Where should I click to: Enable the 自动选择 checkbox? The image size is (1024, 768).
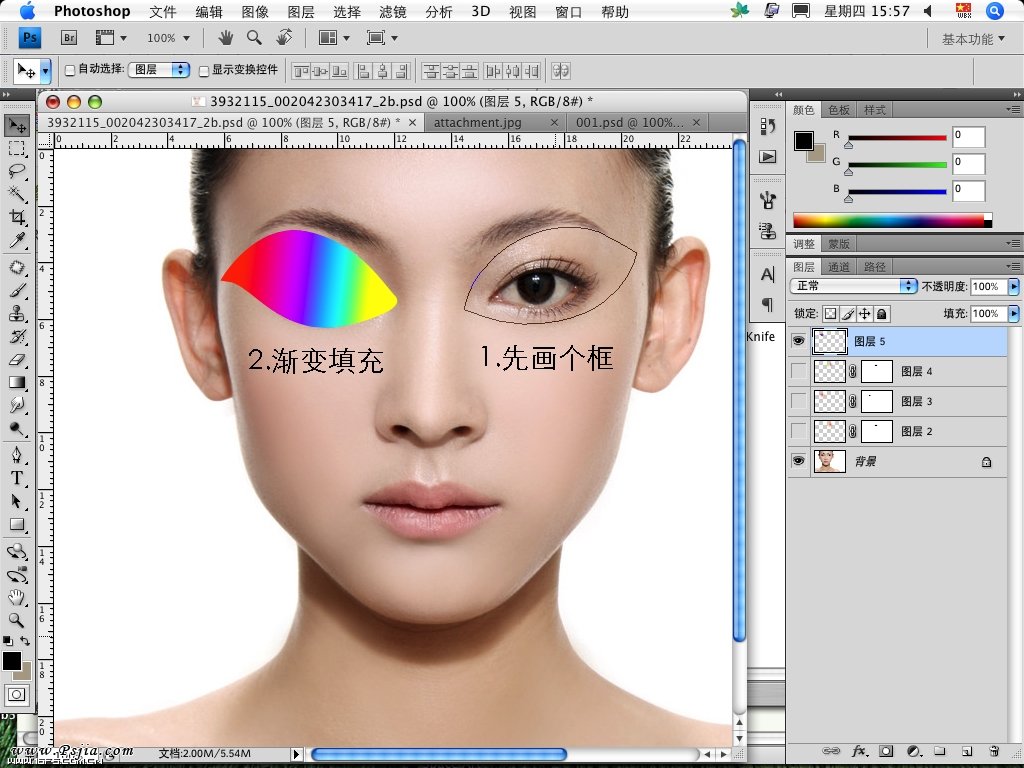coord(70,71)
